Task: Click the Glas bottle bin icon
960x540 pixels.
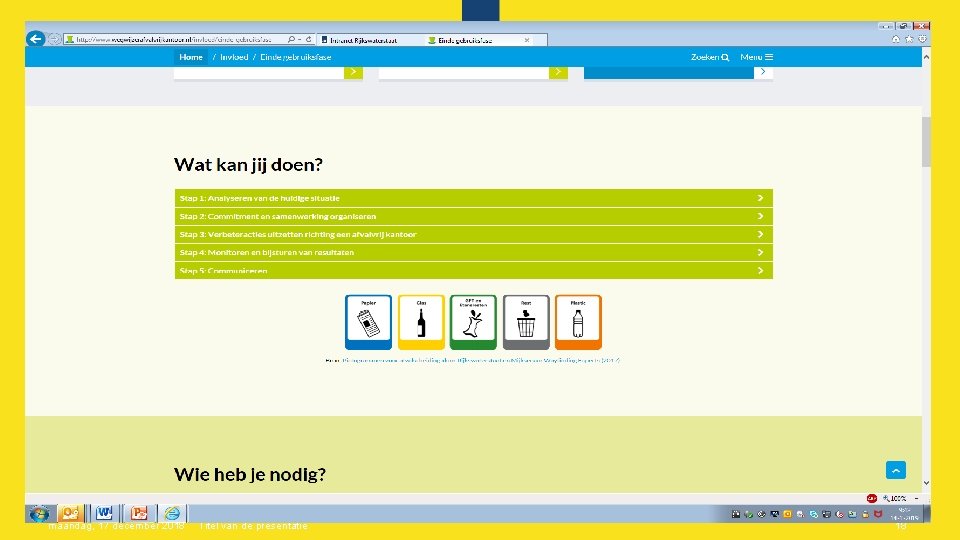Action: click(421, 322)
